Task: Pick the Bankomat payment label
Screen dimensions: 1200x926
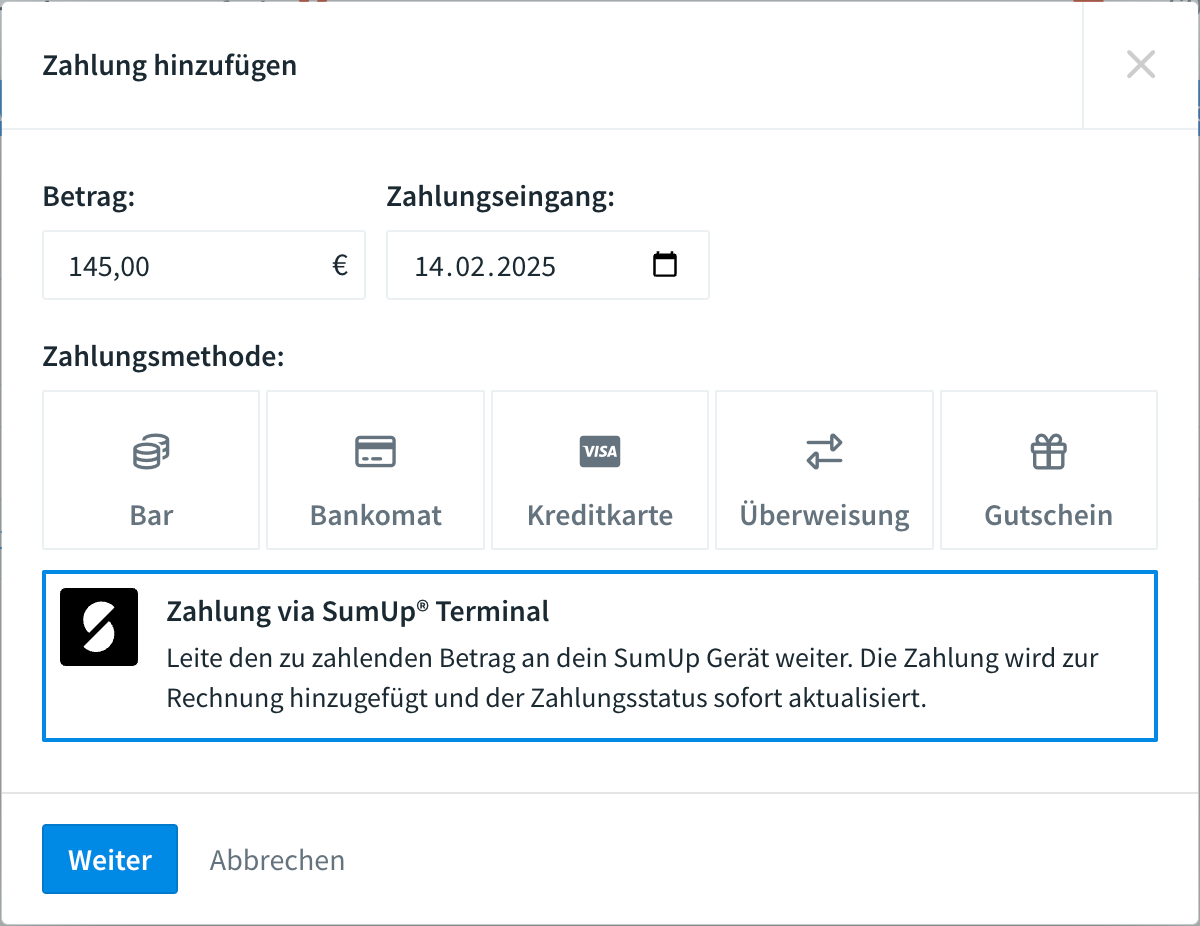Action: (x=375, y=516)
